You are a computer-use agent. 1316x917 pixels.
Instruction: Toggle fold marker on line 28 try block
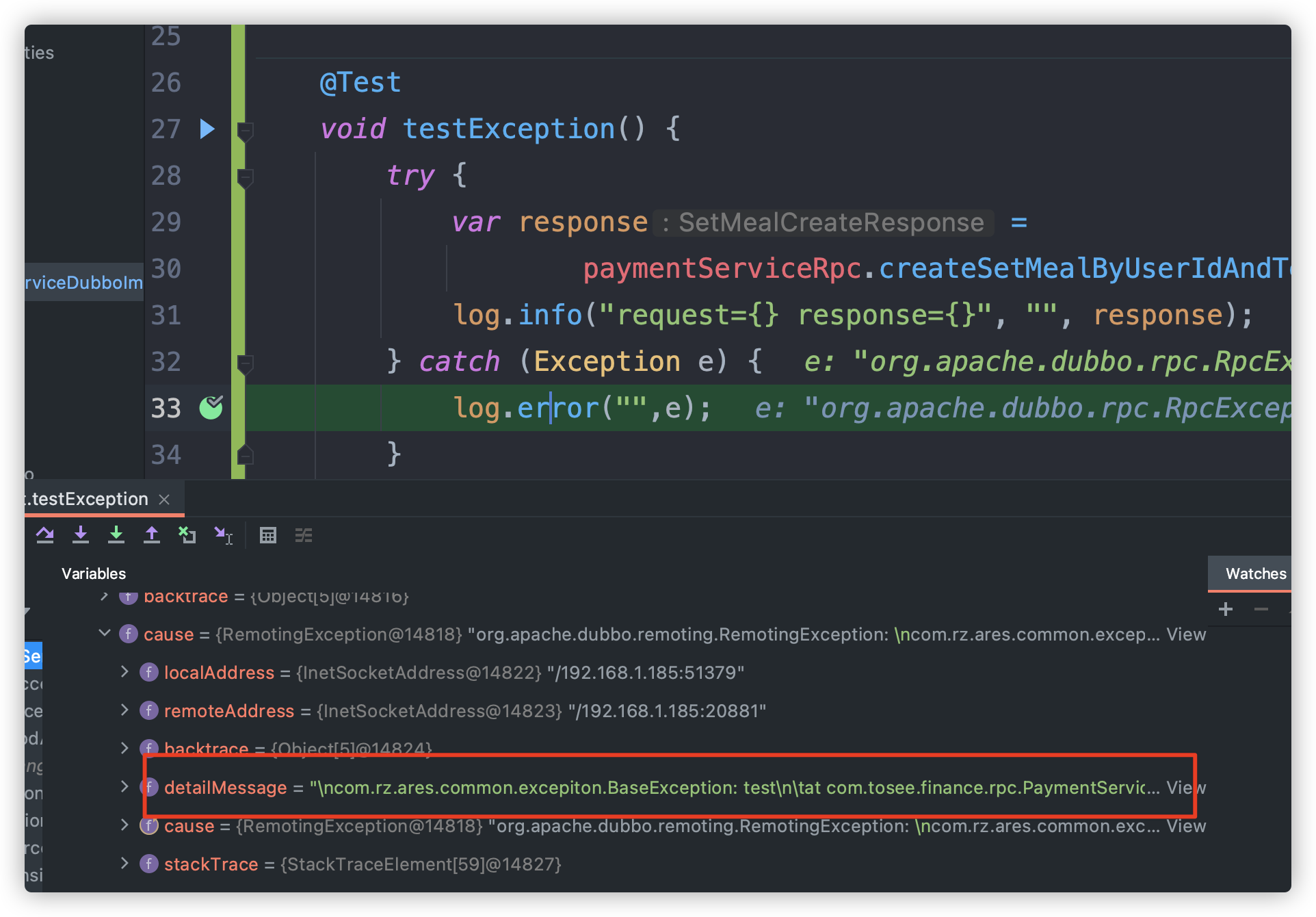(x=245, y=177)
